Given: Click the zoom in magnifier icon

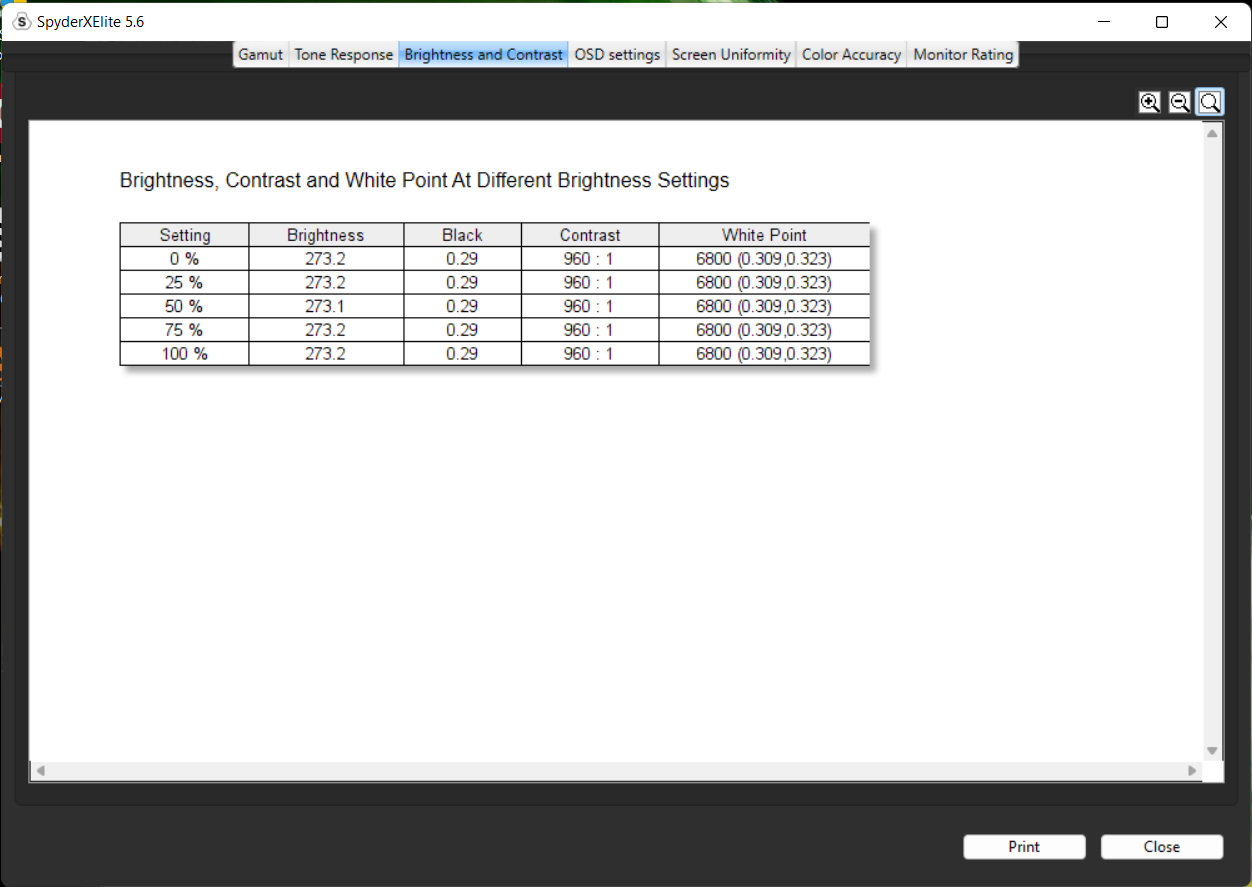Looking at the screenshot, I should 1150,102.
